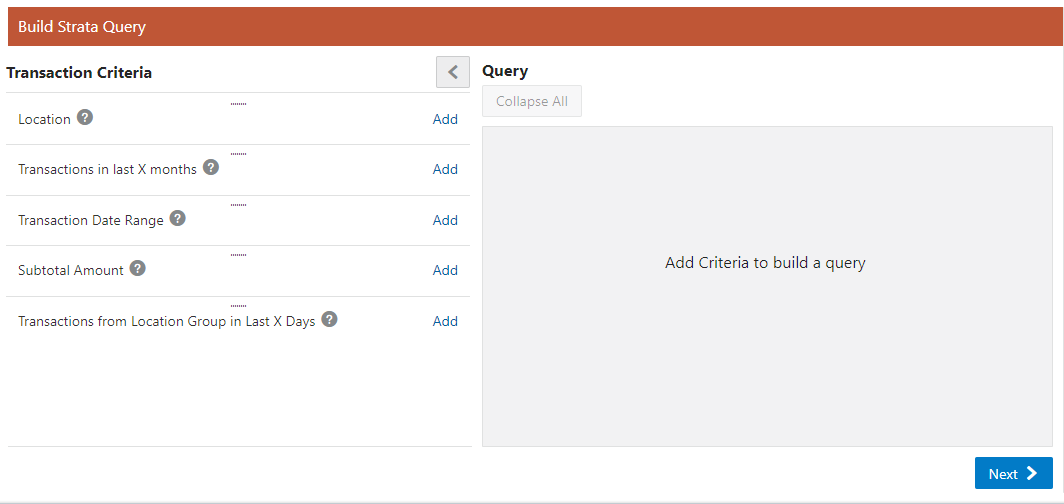Open help icon next to Location
Screen dimensions: 1064x504
coord(85,117)
